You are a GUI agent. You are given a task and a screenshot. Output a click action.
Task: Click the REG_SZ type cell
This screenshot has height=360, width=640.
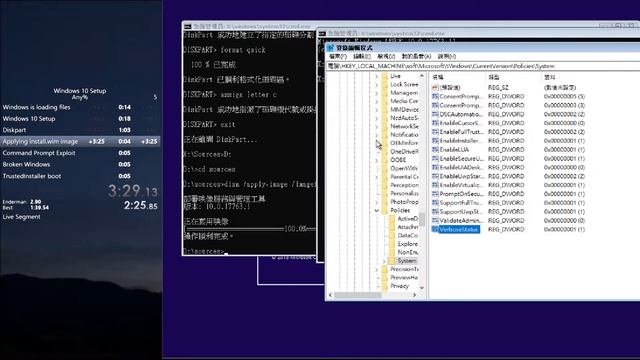click(498, 88)
